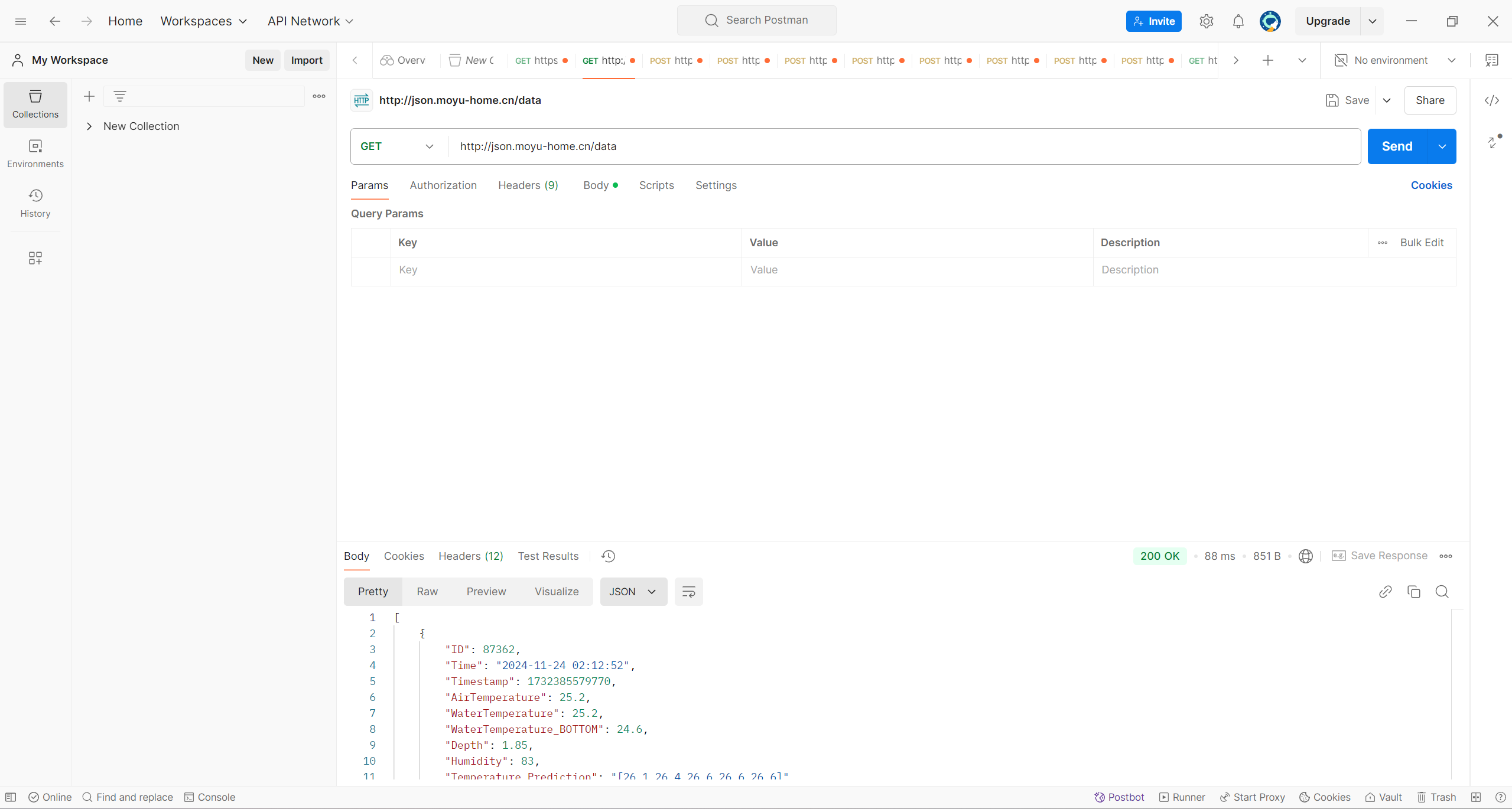
Task: Click the query param Key field
Action: coord(566,270)
